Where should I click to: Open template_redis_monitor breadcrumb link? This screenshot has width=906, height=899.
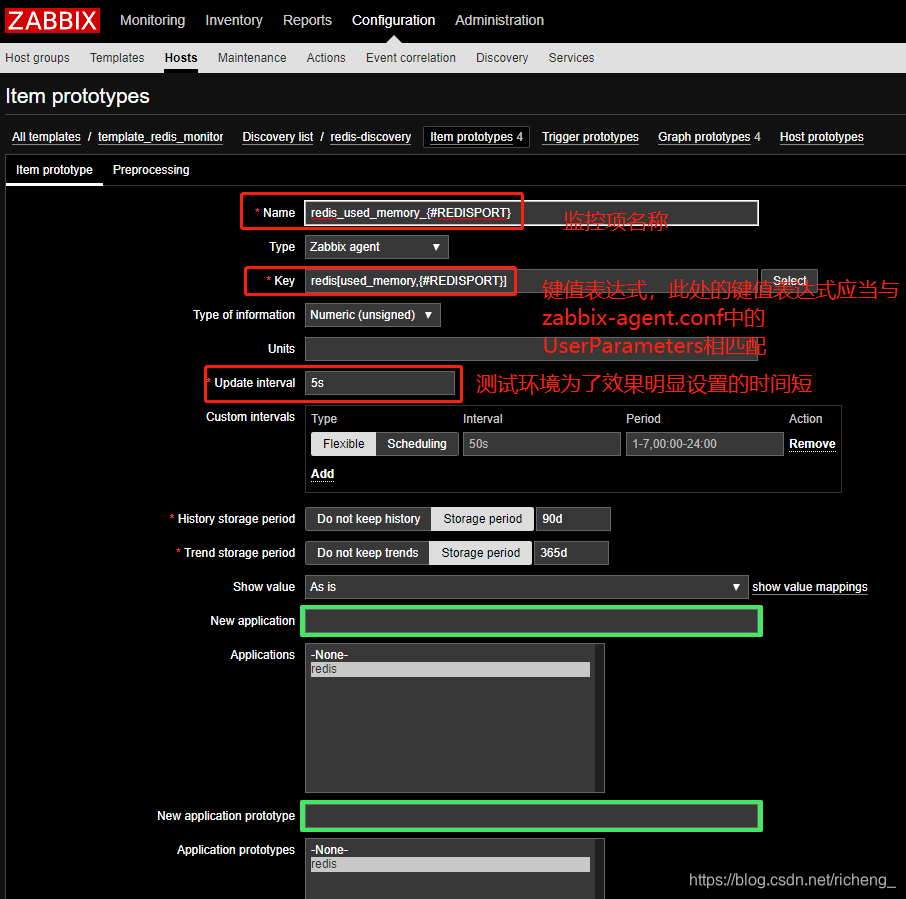tap(161, 137)
